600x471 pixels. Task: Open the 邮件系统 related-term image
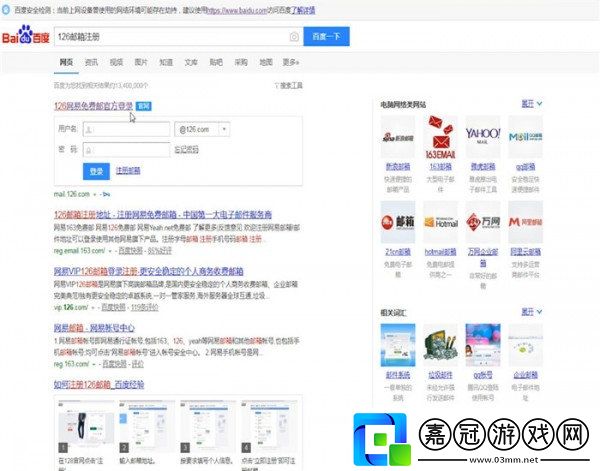coord(398,345)
